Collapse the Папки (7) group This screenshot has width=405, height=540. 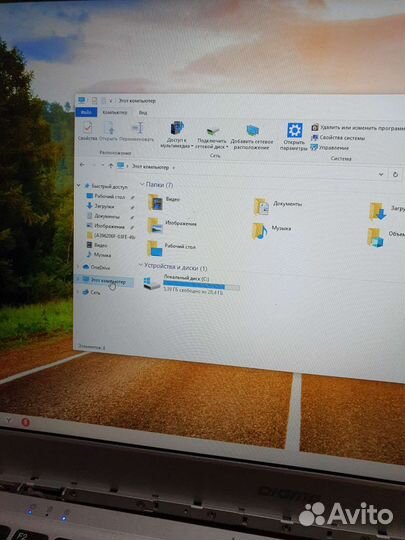point(142,185)
